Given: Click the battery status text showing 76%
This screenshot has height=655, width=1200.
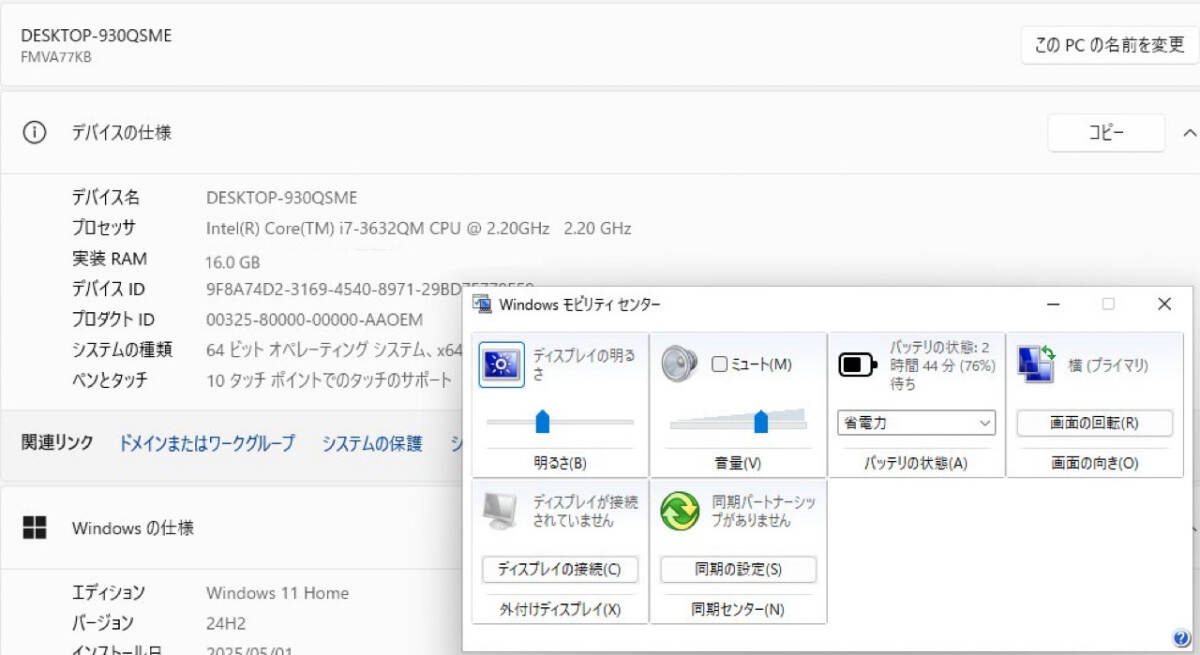Looking at the screenshot, I should click(x=943, y=365).
